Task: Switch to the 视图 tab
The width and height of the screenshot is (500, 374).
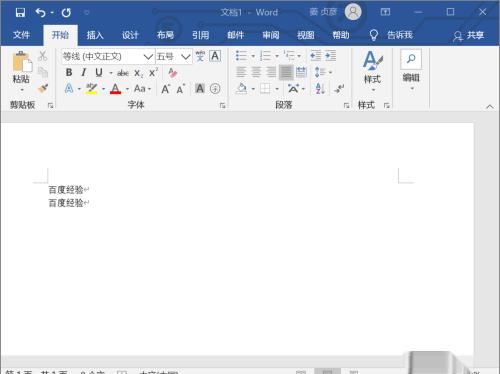Action: (306, 35)
